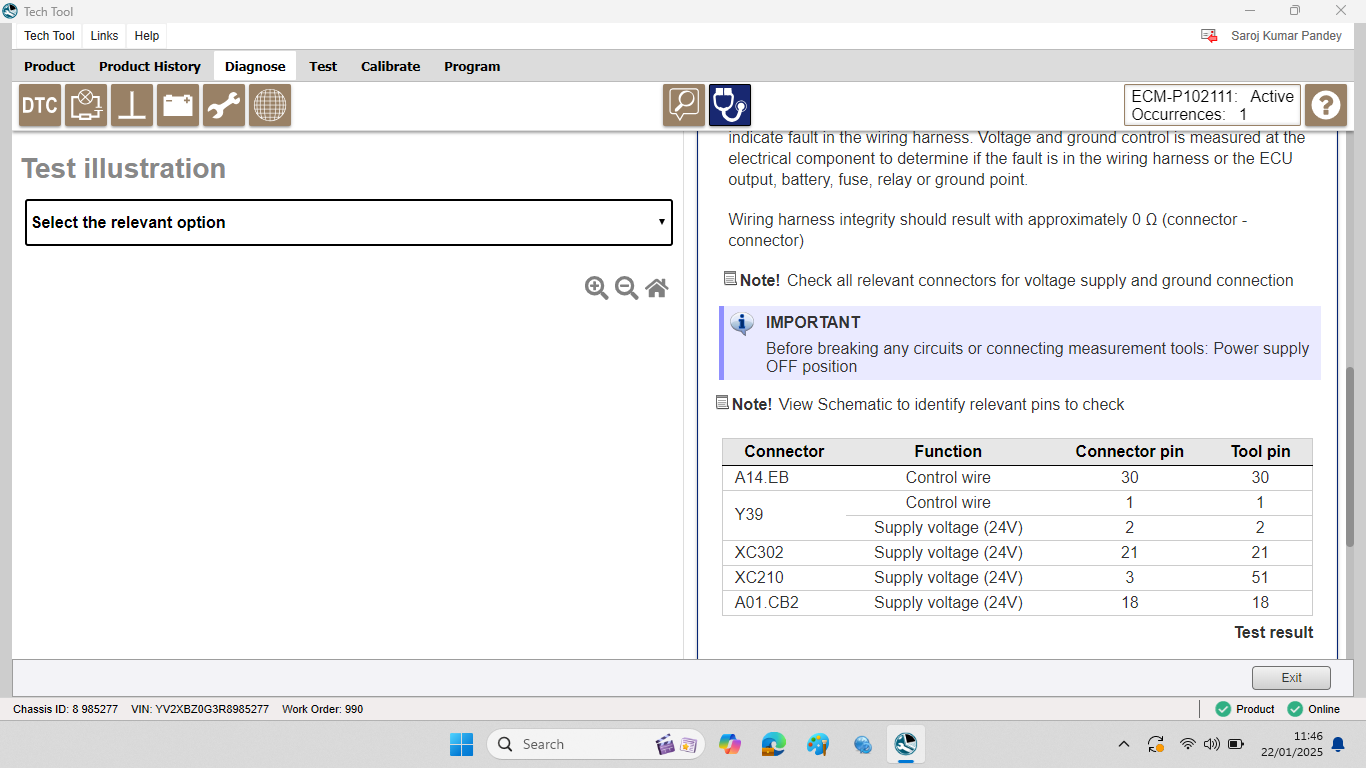The height and width of the screenshot is (768, 1366).
Task: Switch to the Product tab
Action: 49,66
